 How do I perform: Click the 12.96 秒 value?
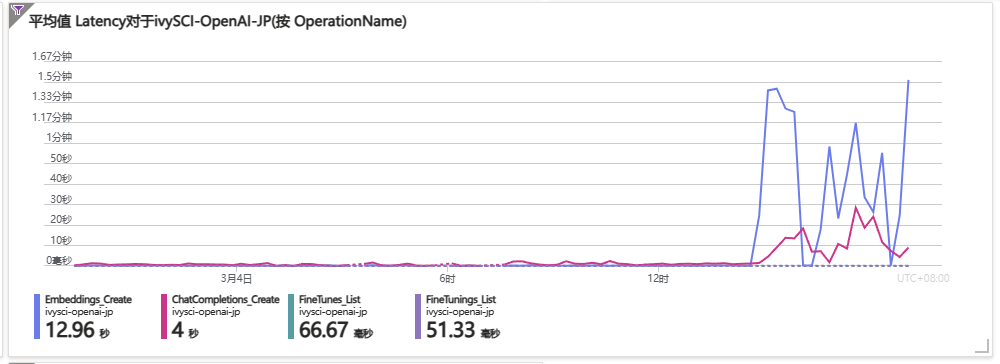point(77,330)
